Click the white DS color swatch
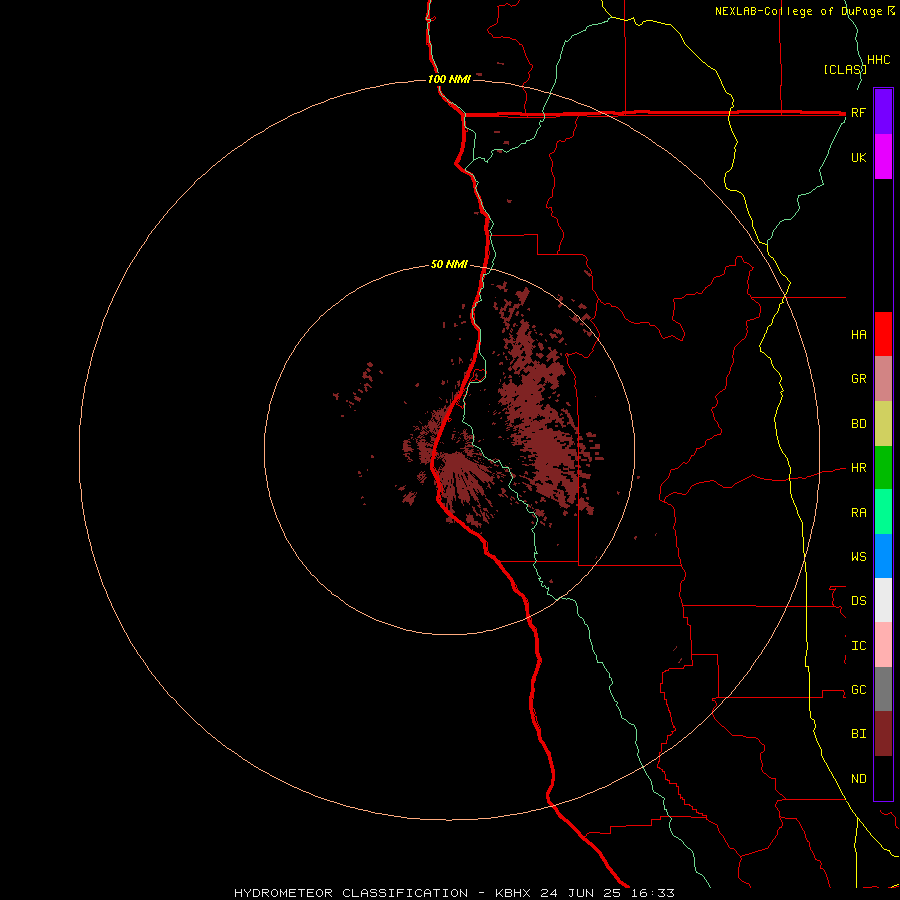Image resolution: width=900 pixels, height=900 pixels. tap(883, 600)
